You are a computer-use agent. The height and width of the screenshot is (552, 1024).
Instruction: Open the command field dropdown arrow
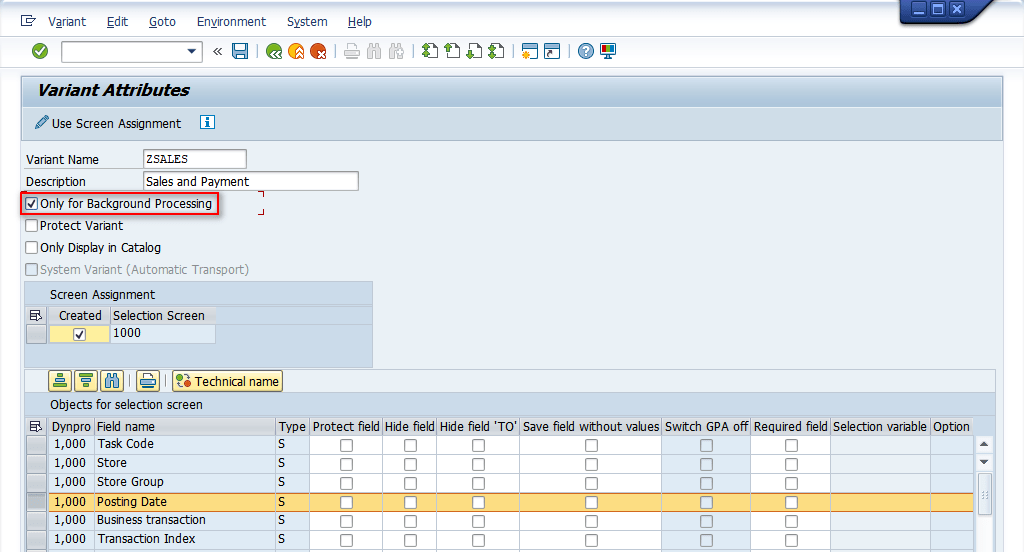point(193,51)
